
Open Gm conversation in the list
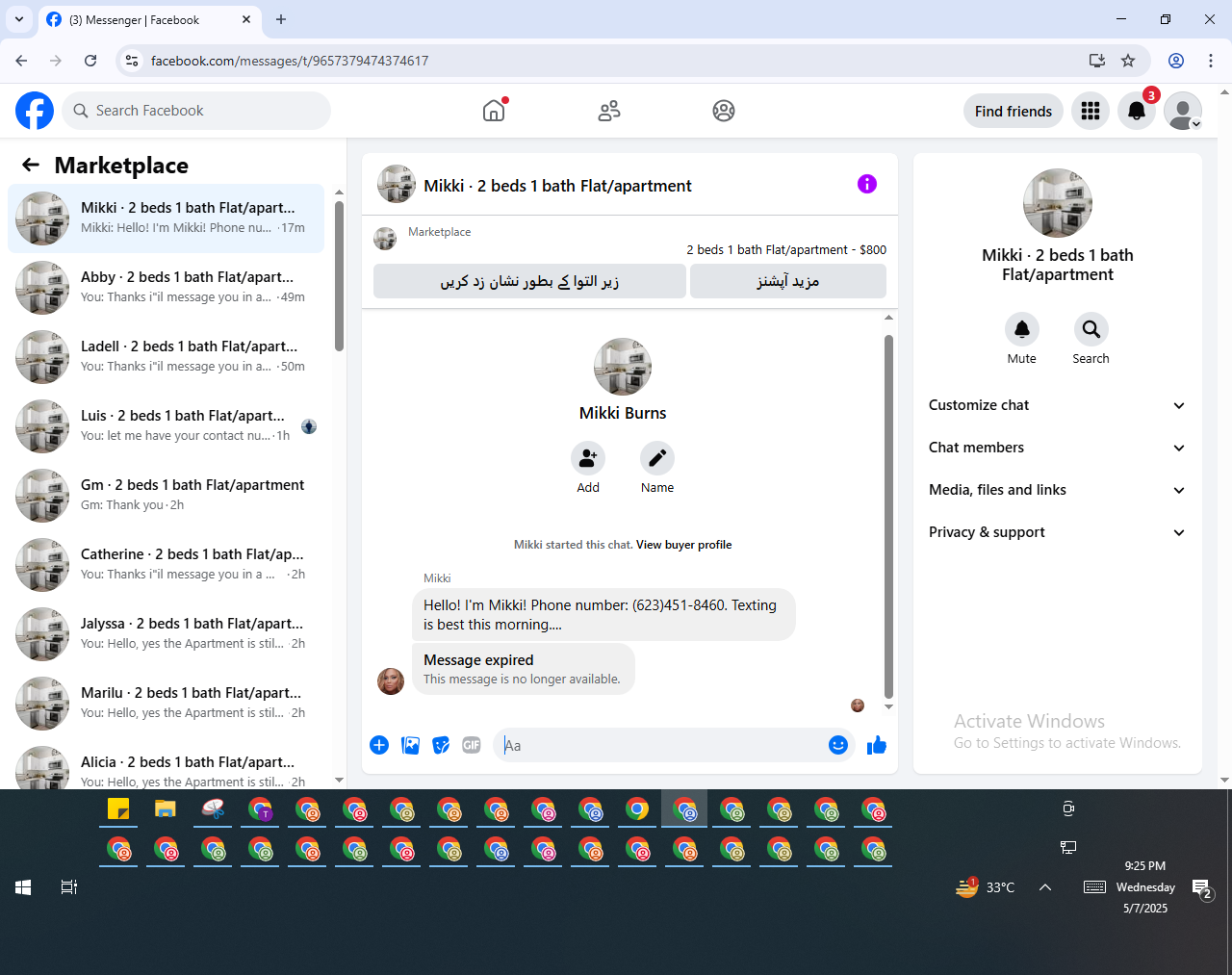click(167, 496)
